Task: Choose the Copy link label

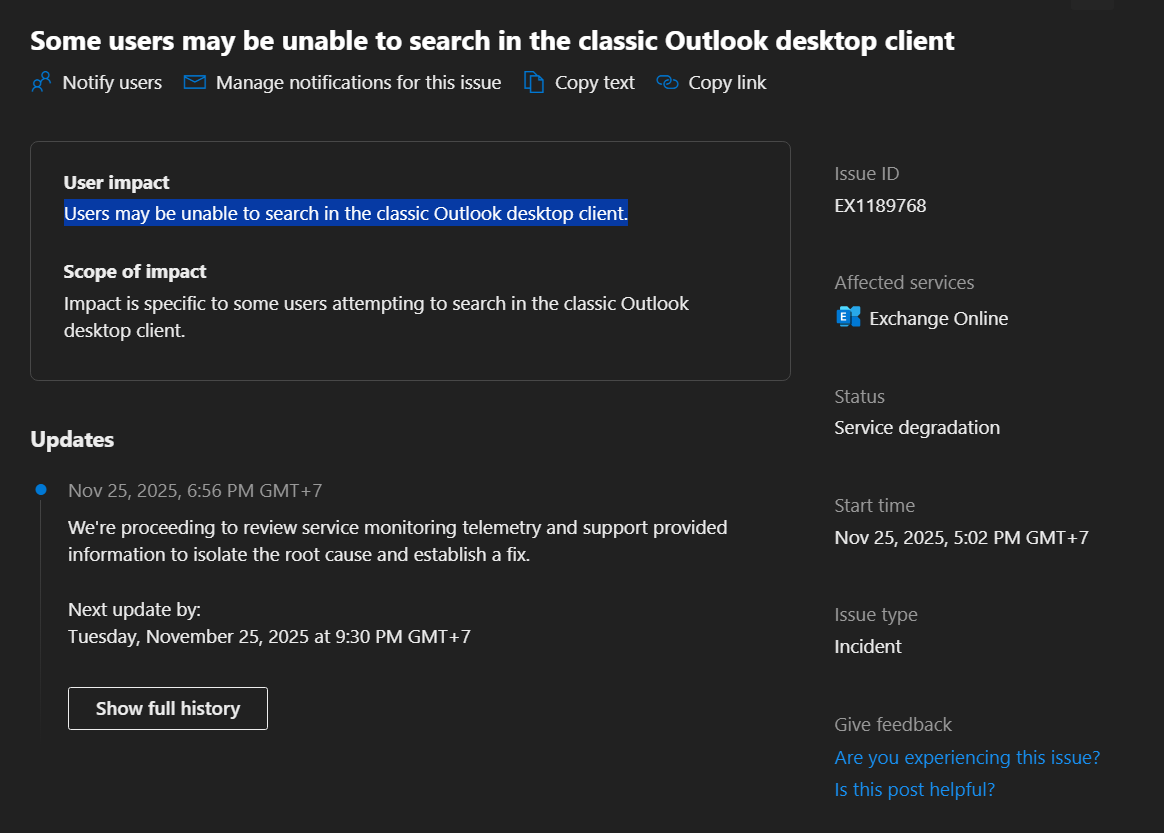Action: click(x=727, y=82)
